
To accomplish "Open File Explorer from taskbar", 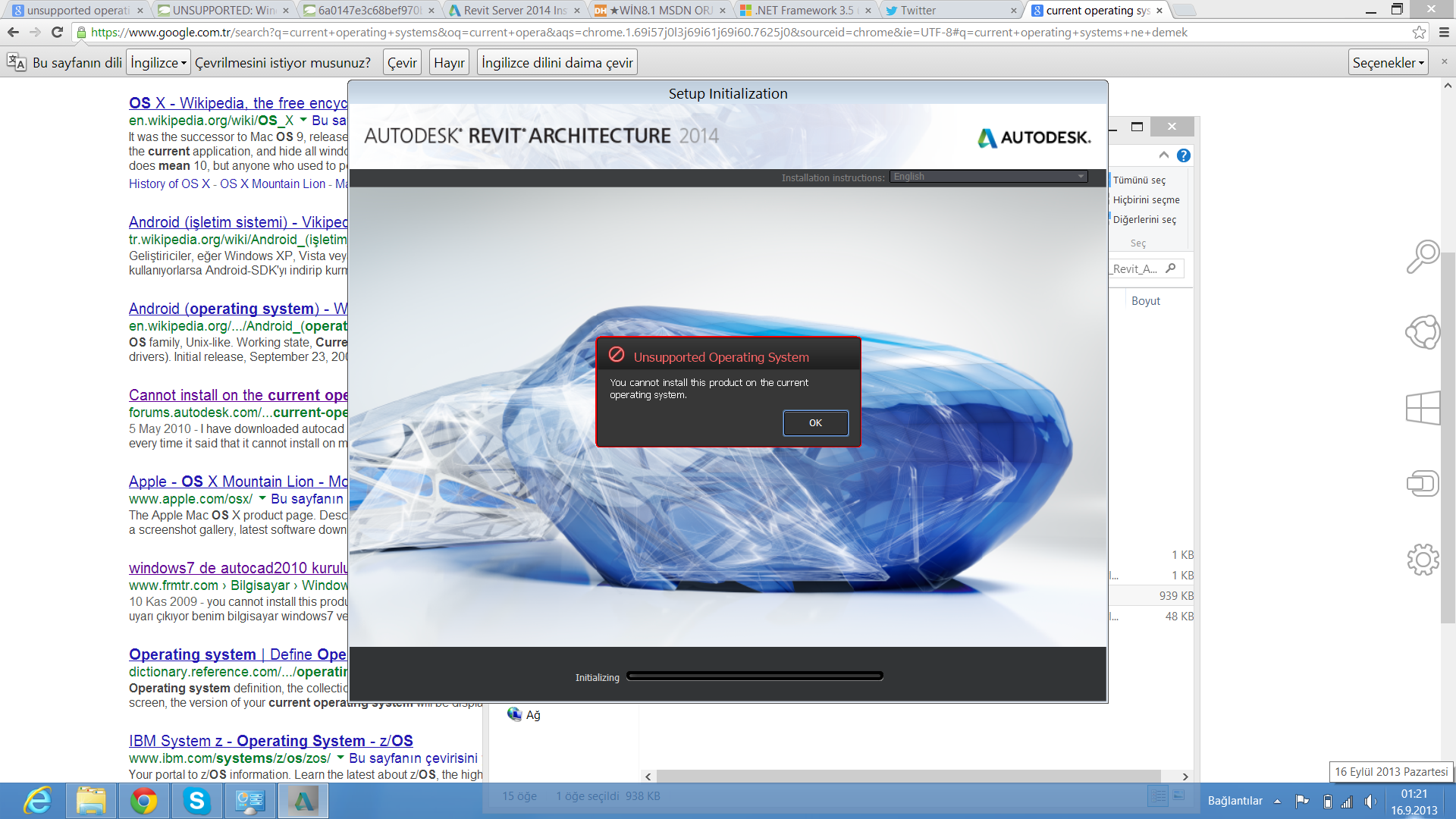I will click(x=91, y=801).
